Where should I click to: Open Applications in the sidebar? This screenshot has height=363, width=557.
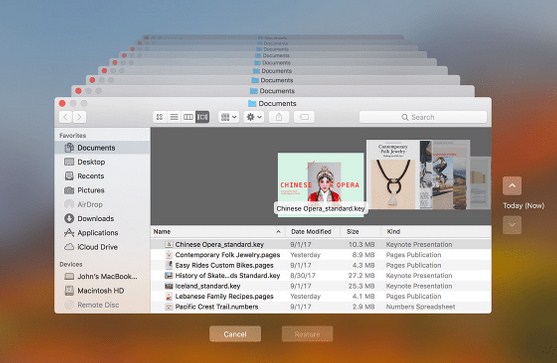(102, 233)
